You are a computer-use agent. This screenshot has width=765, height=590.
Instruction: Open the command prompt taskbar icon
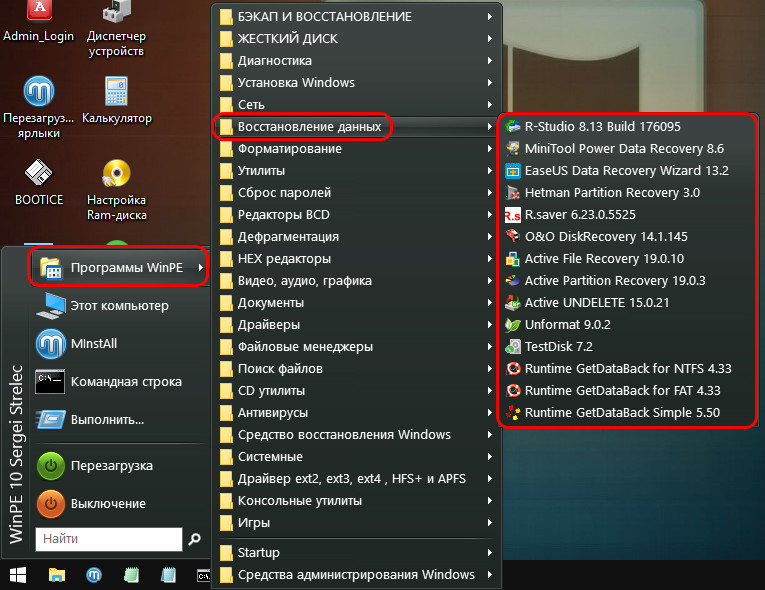click(x=203, y=575)
